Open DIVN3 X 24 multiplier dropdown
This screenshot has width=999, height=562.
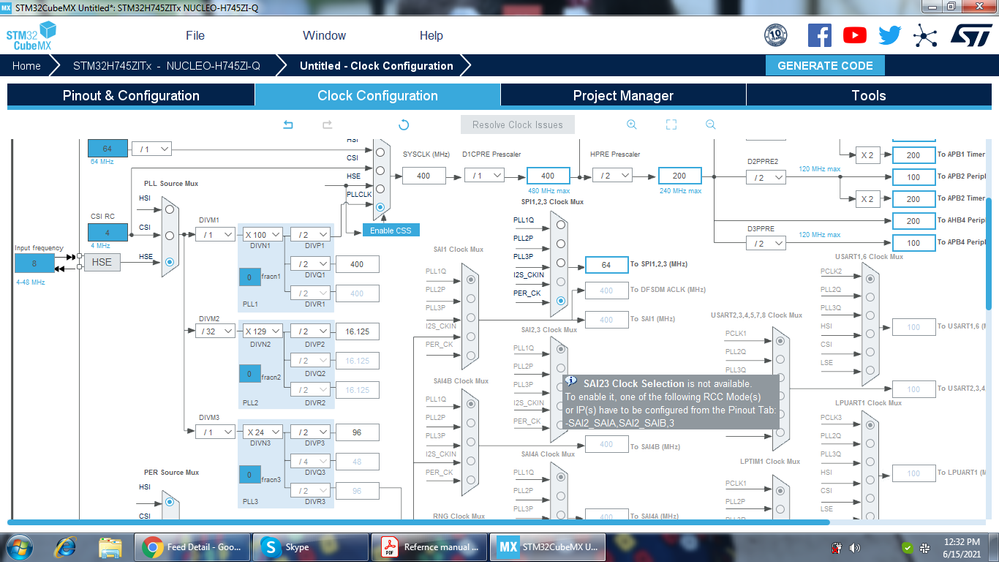(262, 432)
